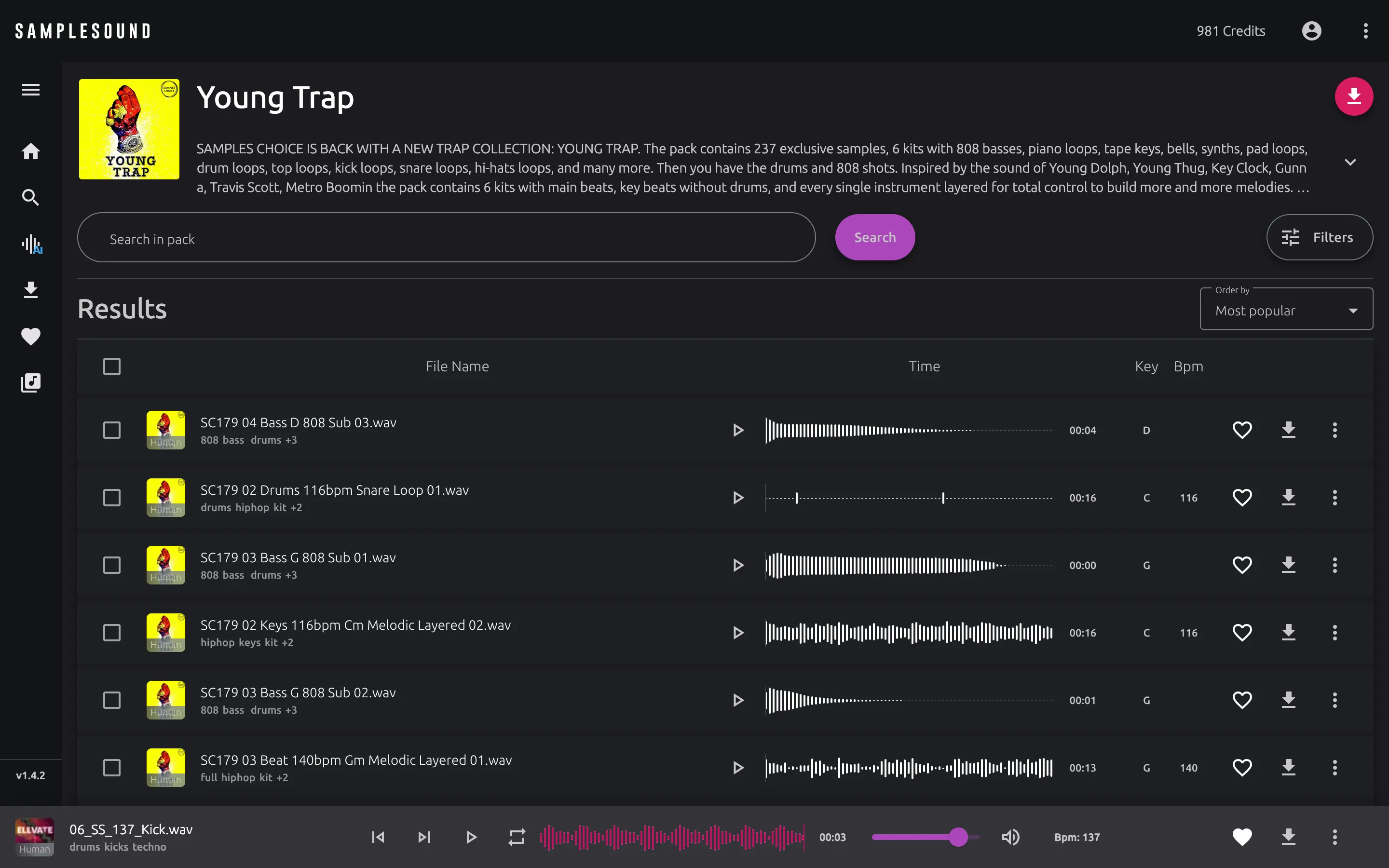Open the music library icon in sidebar
The width and height of the screenshot is (1389, 868).
coord(30,382)
